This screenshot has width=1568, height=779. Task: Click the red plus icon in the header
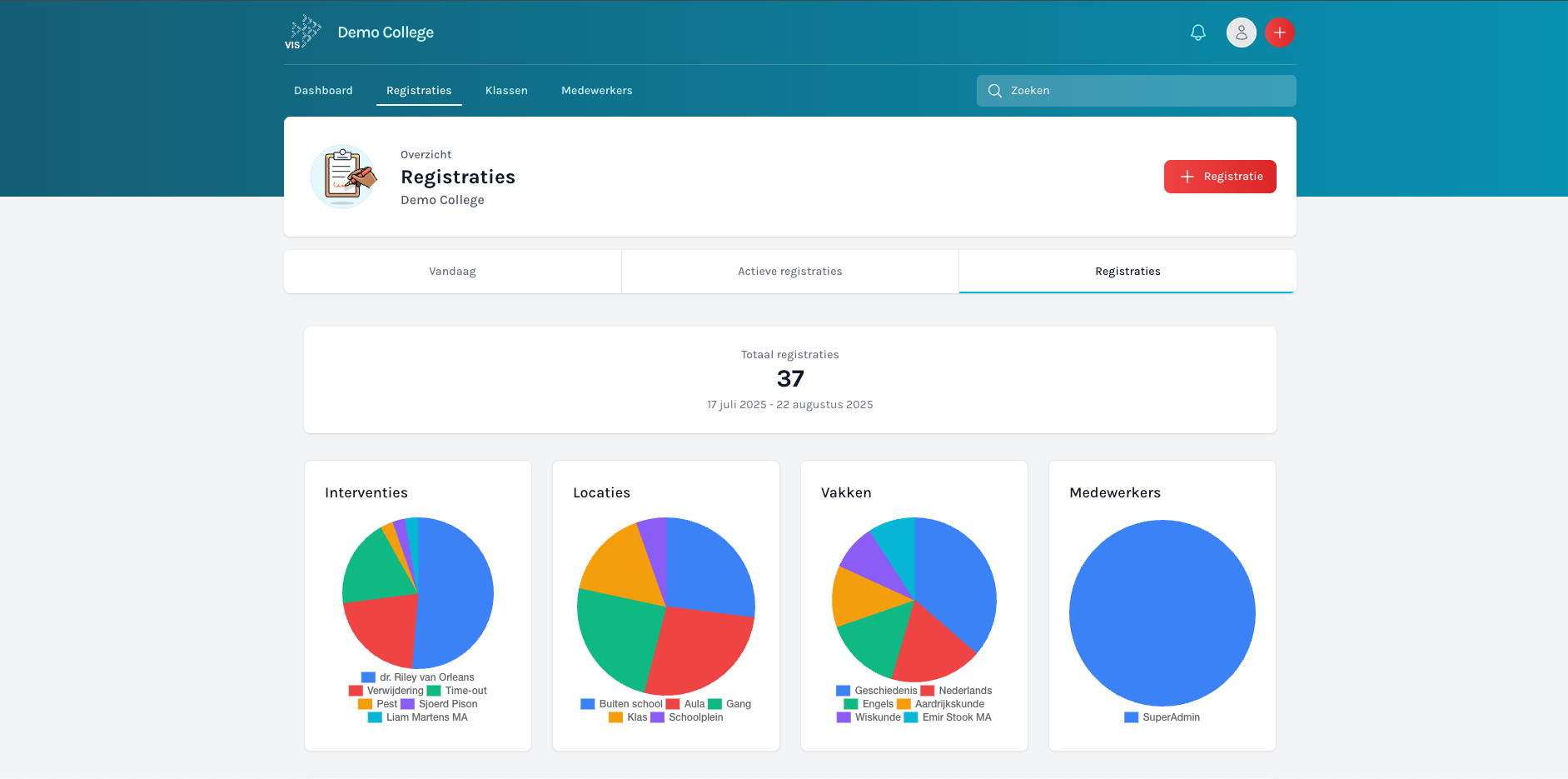click(x=1280, y=32)
